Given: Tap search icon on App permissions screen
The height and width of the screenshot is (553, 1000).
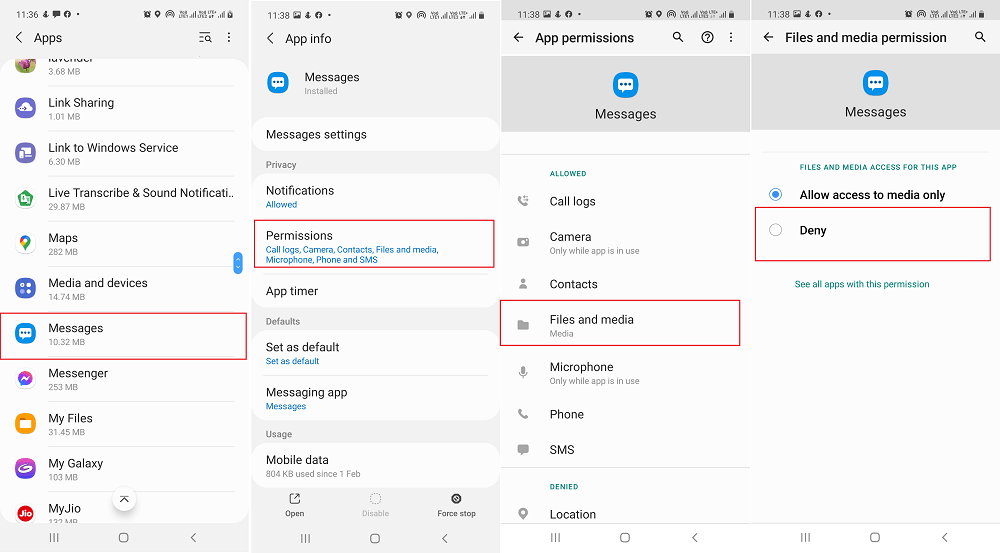Looking at the screenshot, I should coord(678,38).
